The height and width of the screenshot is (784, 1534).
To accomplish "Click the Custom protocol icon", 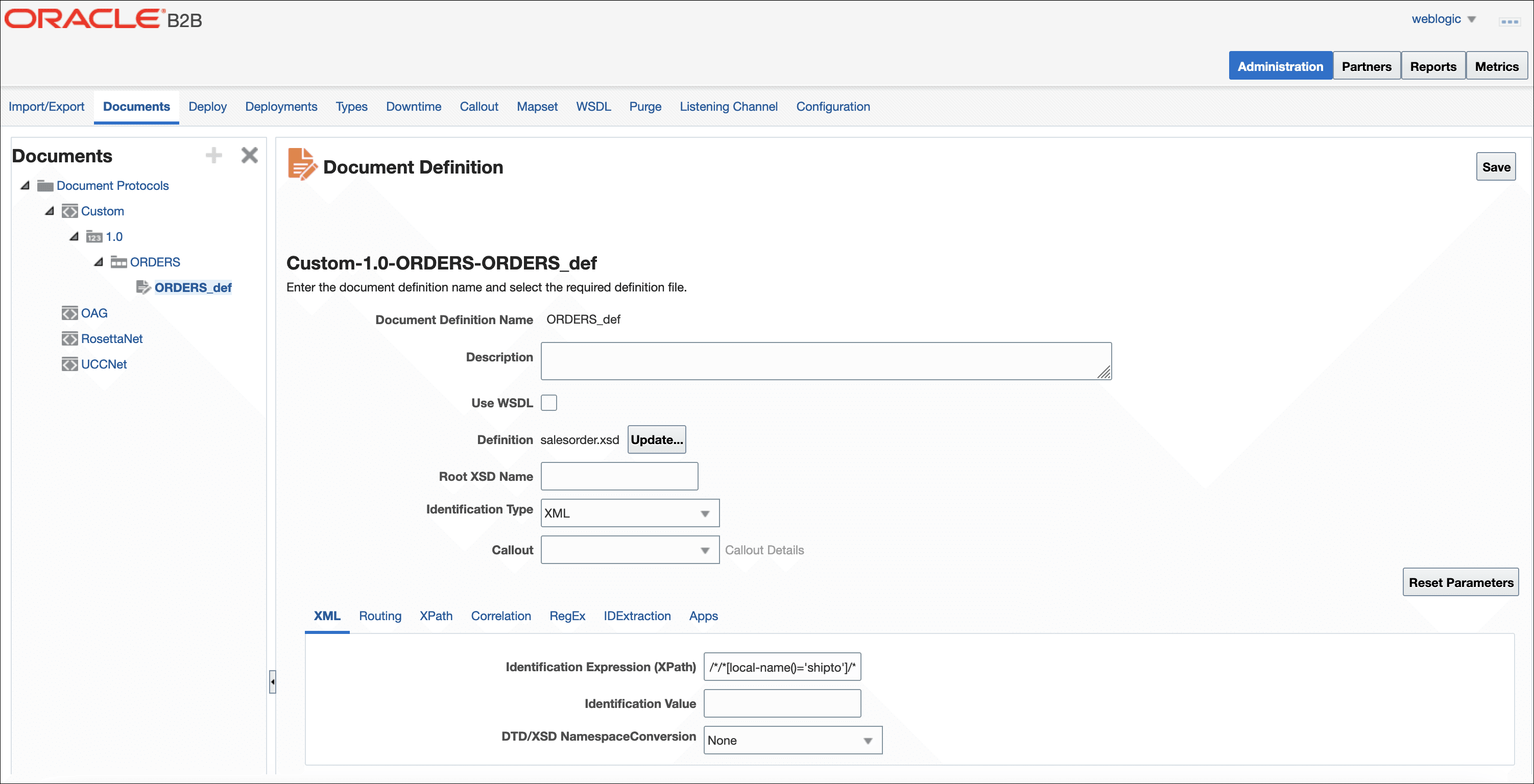I will coord(69,211).
